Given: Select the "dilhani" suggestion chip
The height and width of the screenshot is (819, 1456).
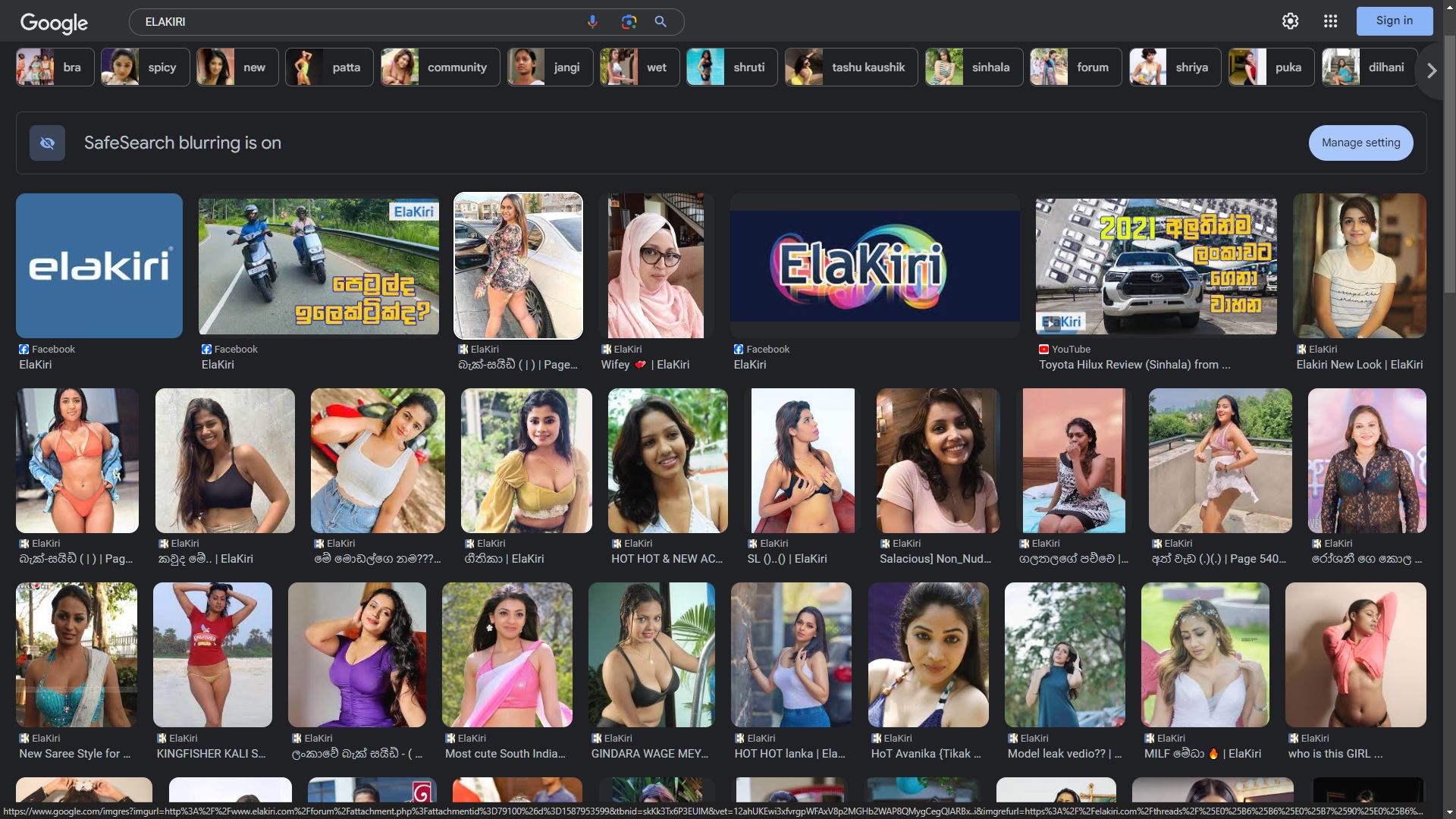Looking at the screenshot, I should [x=1370, y=67].
